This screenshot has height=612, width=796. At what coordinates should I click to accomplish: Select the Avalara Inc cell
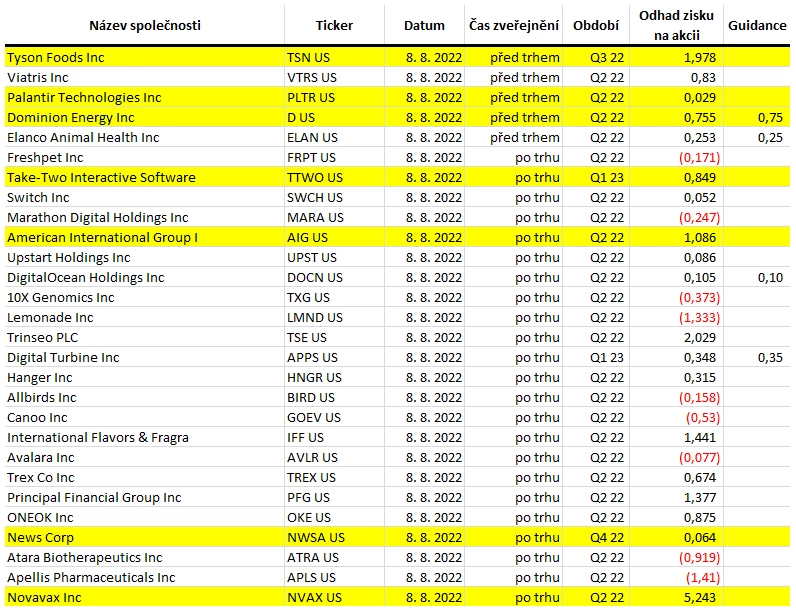145,457
